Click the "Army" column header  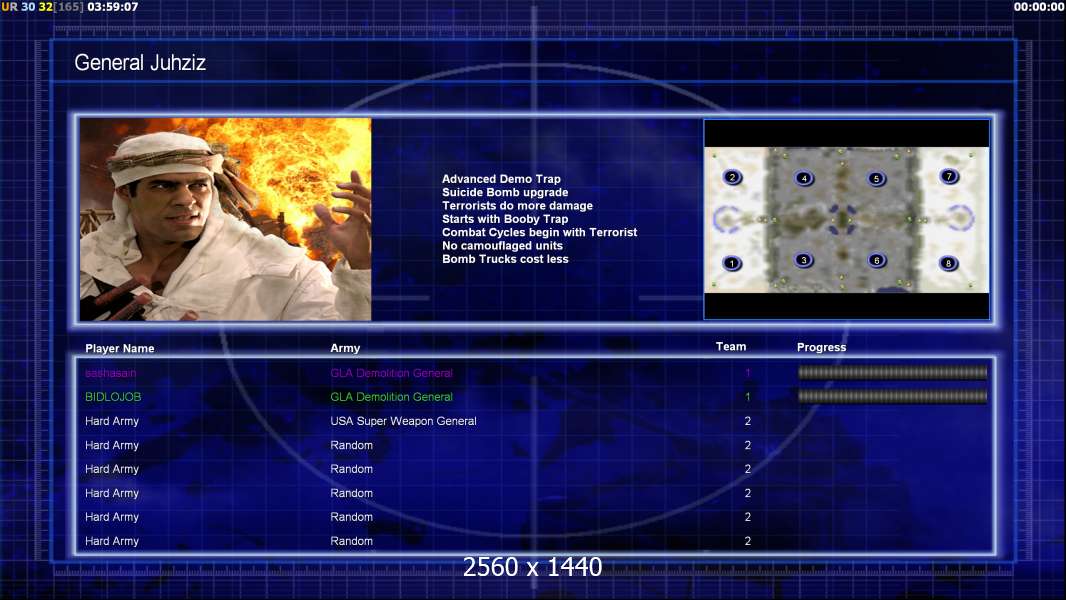(345, 348)
